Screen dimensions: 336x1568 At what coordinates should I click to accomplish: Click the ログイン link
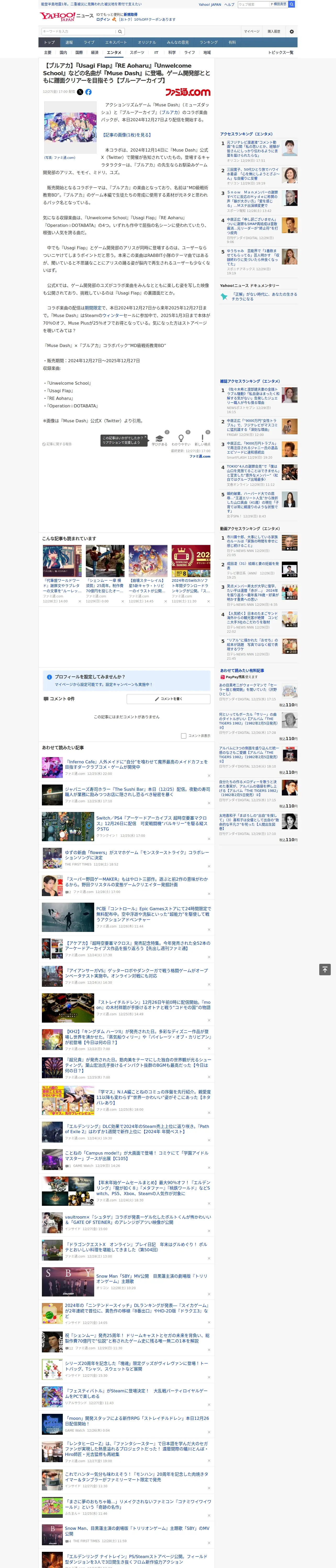pyautogui.click(x=103, y=20)
